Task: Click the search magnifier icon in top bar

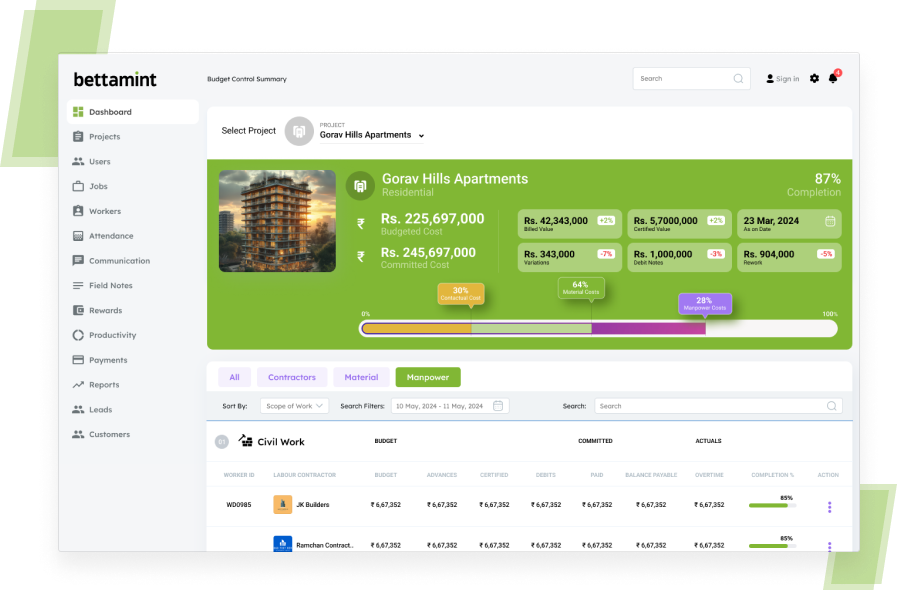Action: pyautogui.click(x=738, y=79)
